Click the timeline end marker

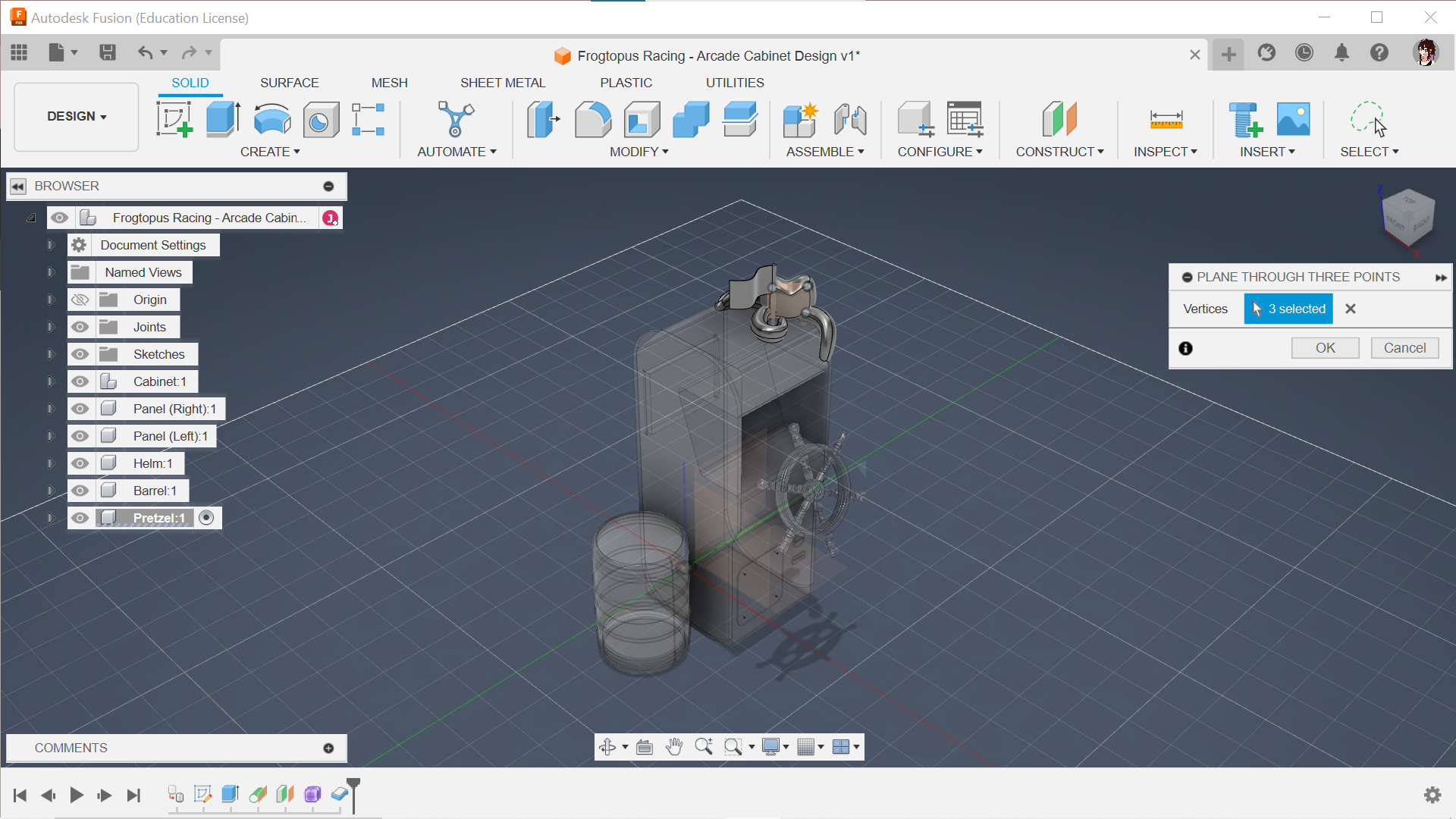tap(353, 794)
